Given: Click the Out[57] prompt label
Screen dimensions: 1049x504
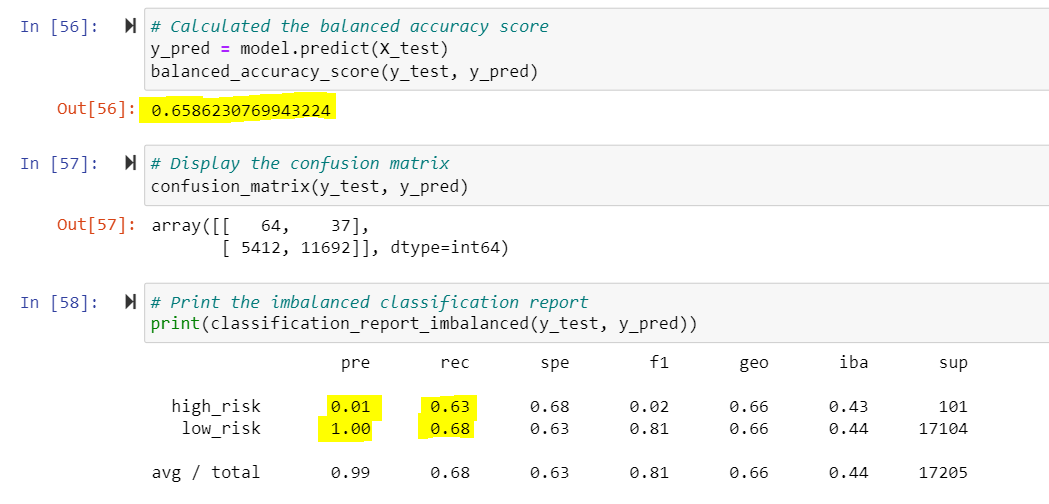Looking at the screenshot, I should click(x=96, y=225).
